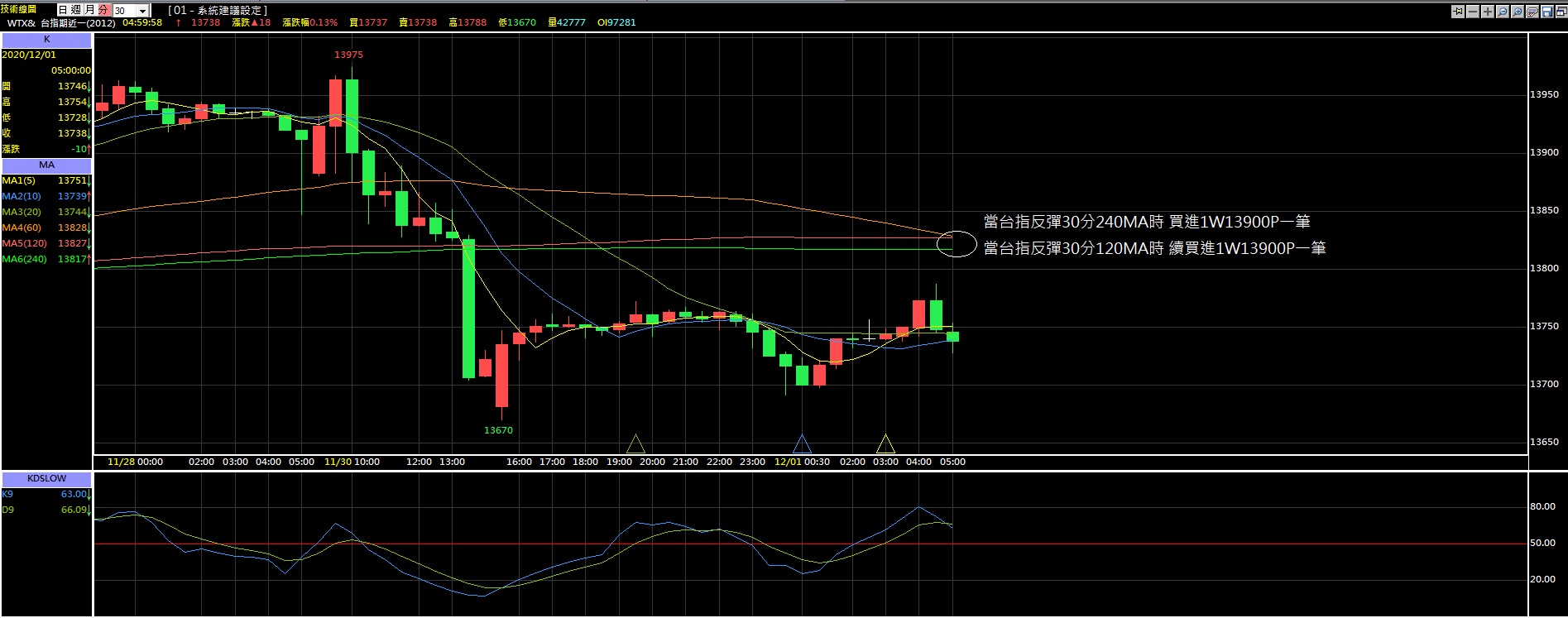This screenshot has height=618, width=1568.
Task: Click the minus toolbar button
Action: pos(1473,12)
